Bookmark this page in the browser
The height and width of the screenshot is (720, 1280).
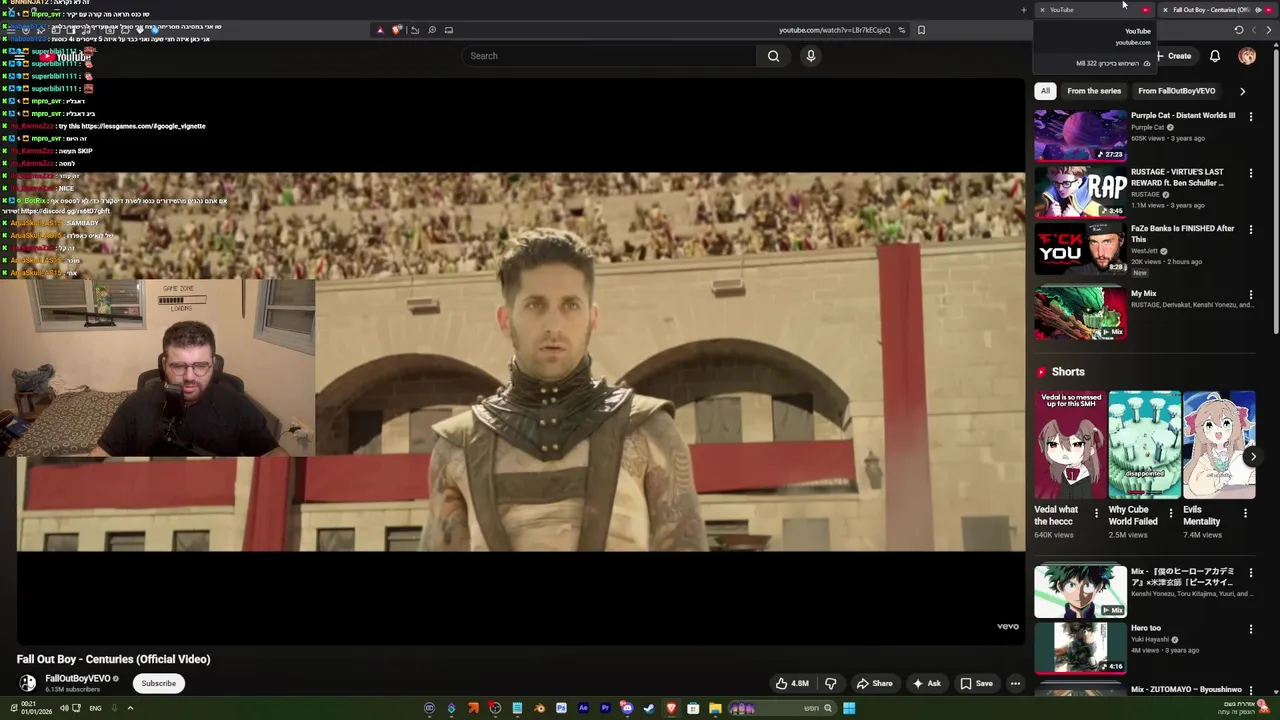[x=921, y=30]
